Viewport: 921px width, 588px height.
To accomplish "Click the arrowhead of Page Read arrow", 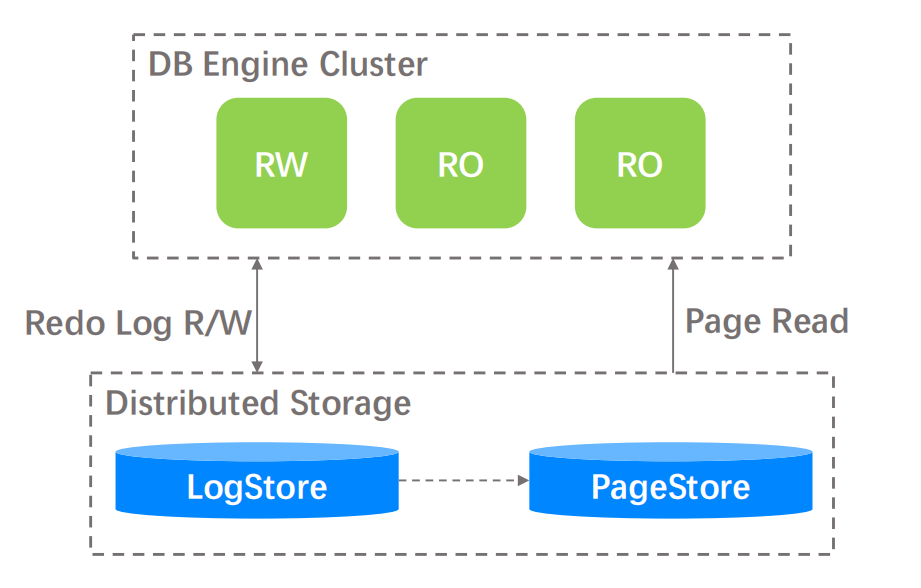I will coord(673,266).
